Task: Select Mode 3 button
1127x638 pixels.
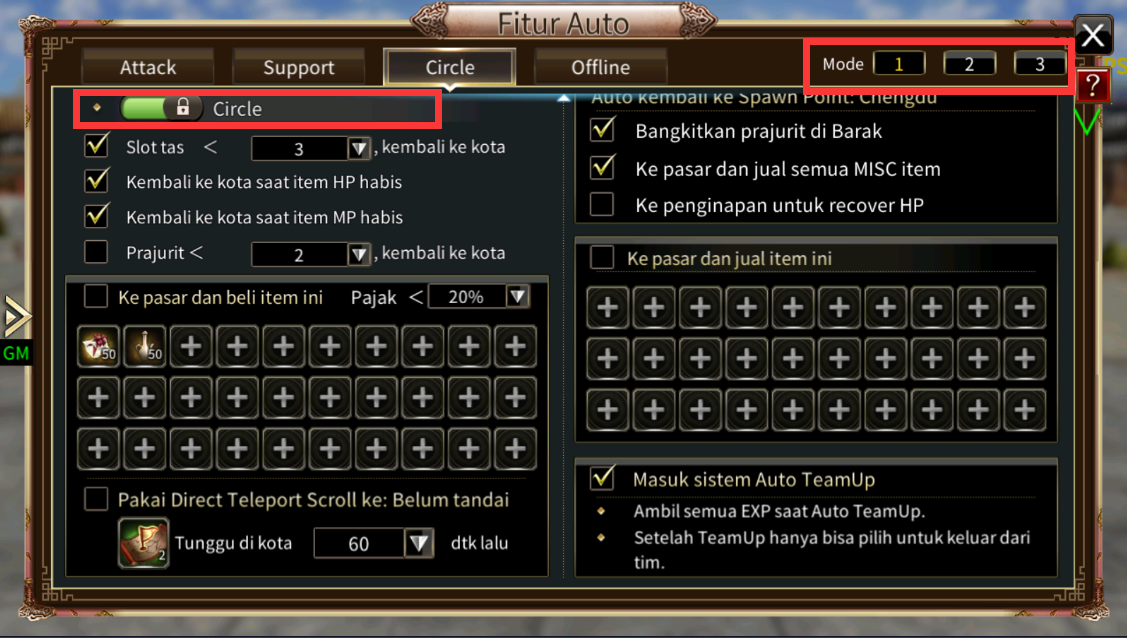Action: (x=1039, y=64)
